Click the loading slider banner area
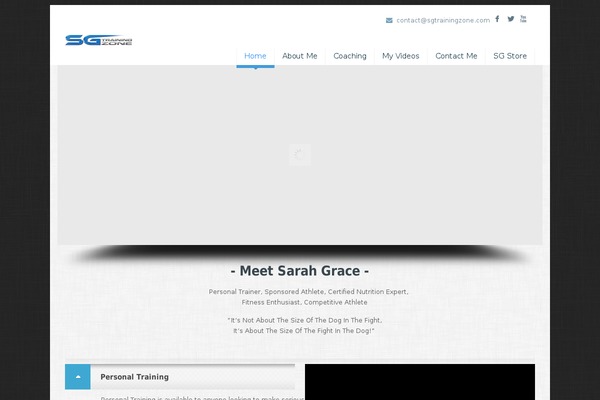 pos(300,155)
